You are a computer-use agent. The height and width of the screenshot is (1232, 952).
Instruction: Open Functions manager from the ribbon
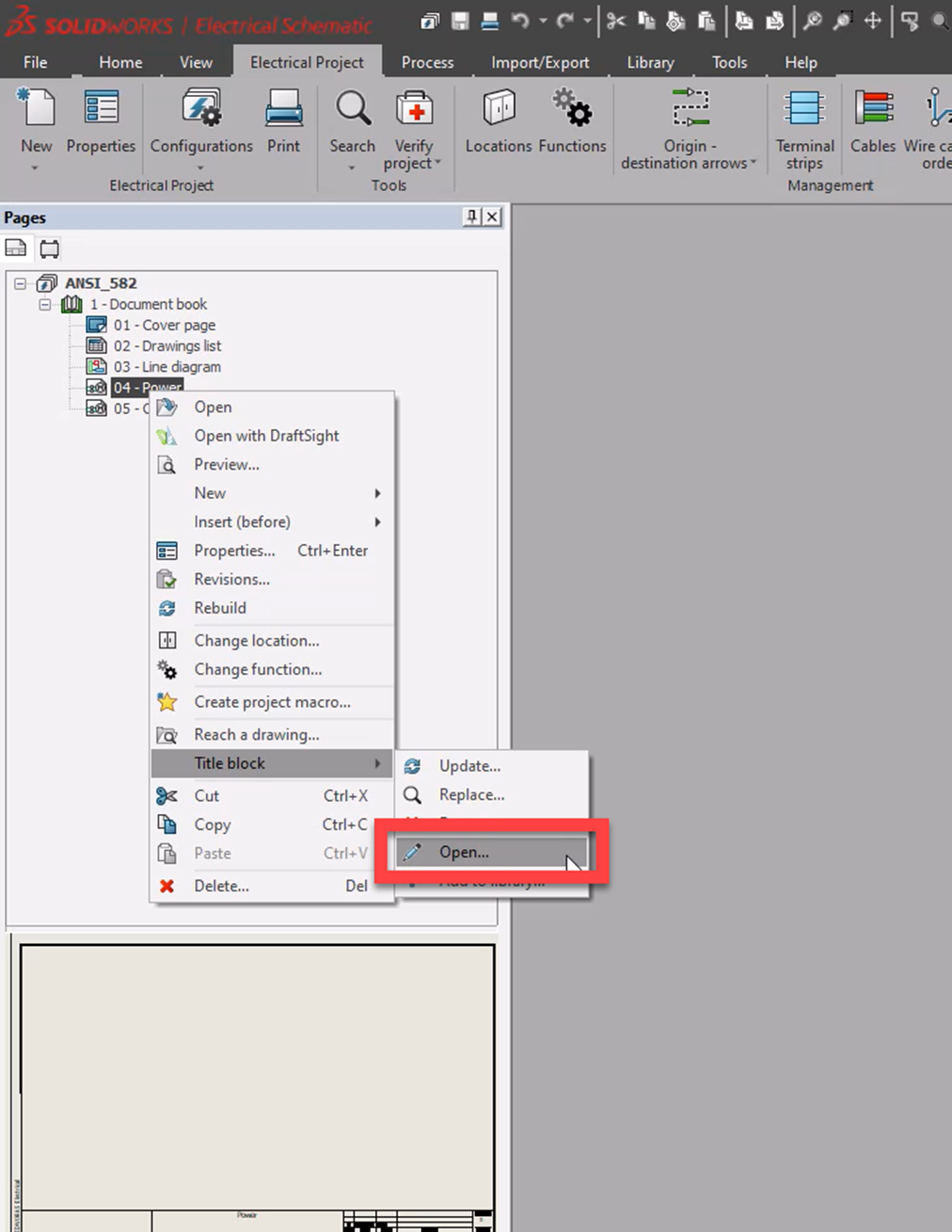tap(572, 120)
